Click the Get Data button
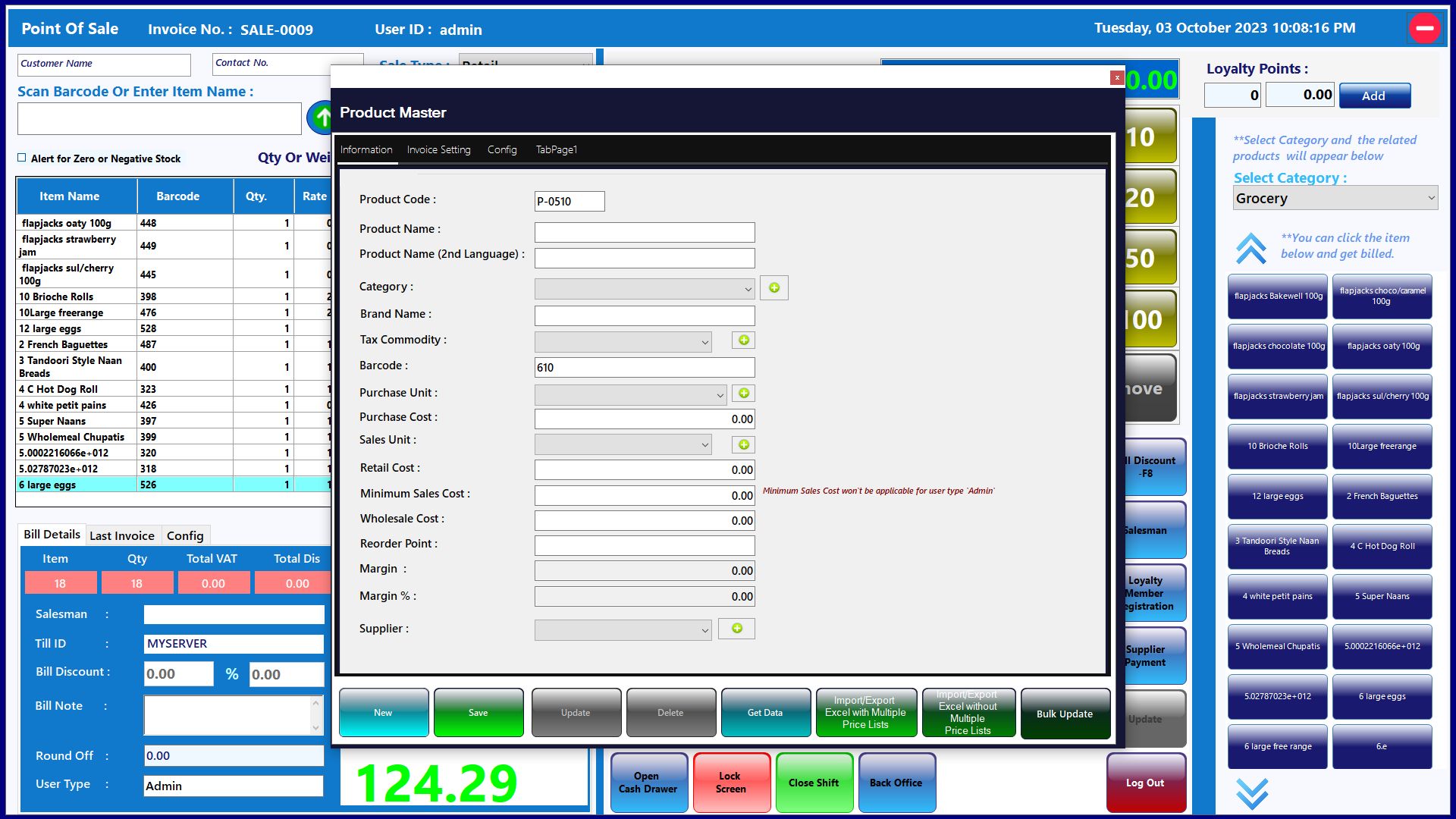This screenshot has height=819, width=1456. click(764, 713)
